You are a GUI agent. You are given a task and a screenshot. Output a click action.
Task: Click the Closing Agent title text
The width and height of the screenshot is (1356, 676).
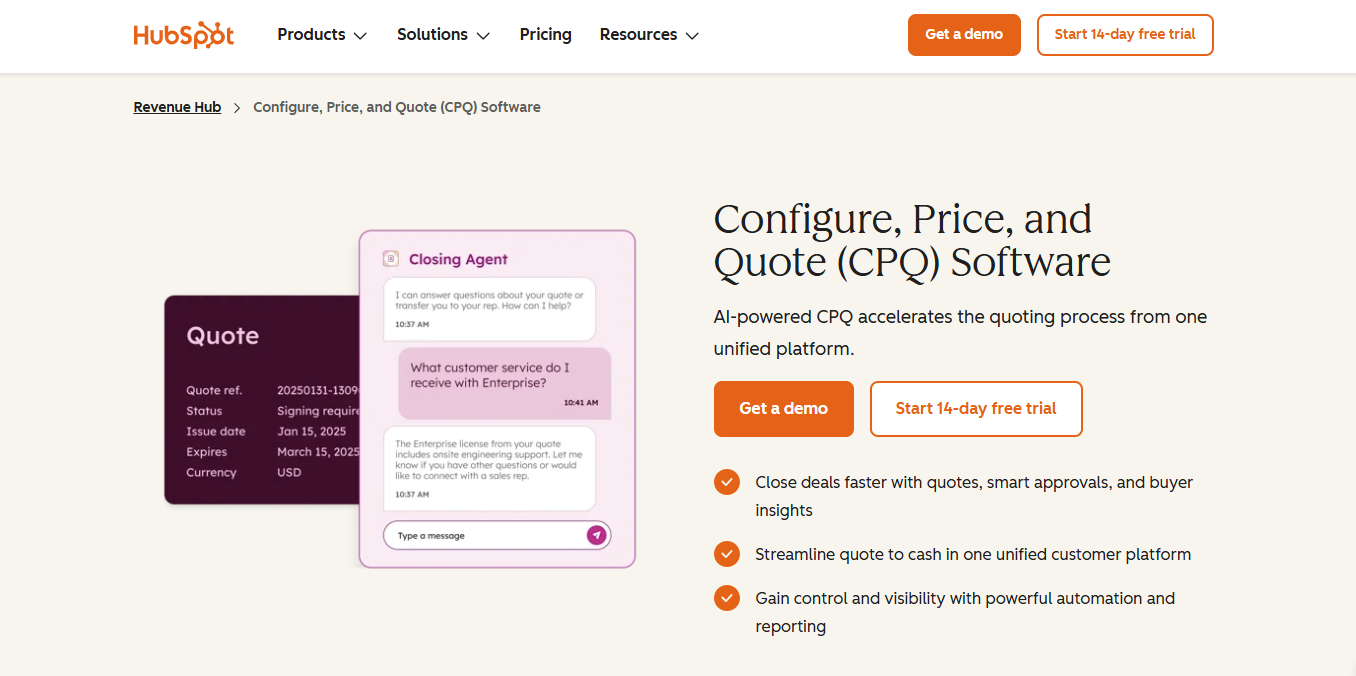(x=458, y=259)
